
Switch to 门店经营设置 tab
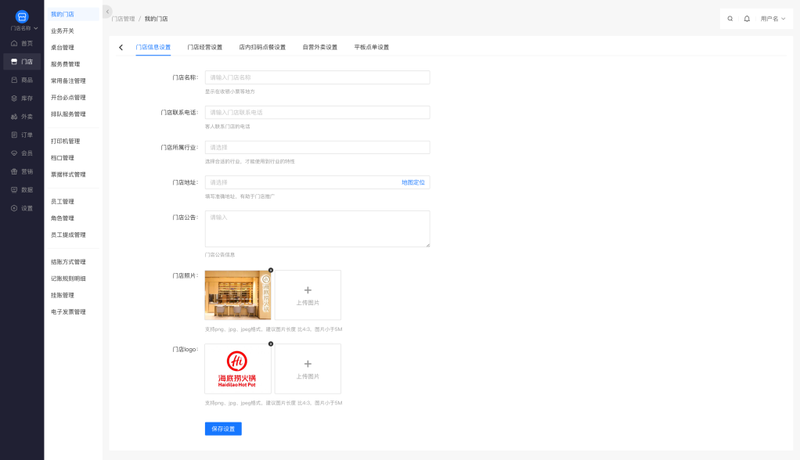[x=205, y=47]
